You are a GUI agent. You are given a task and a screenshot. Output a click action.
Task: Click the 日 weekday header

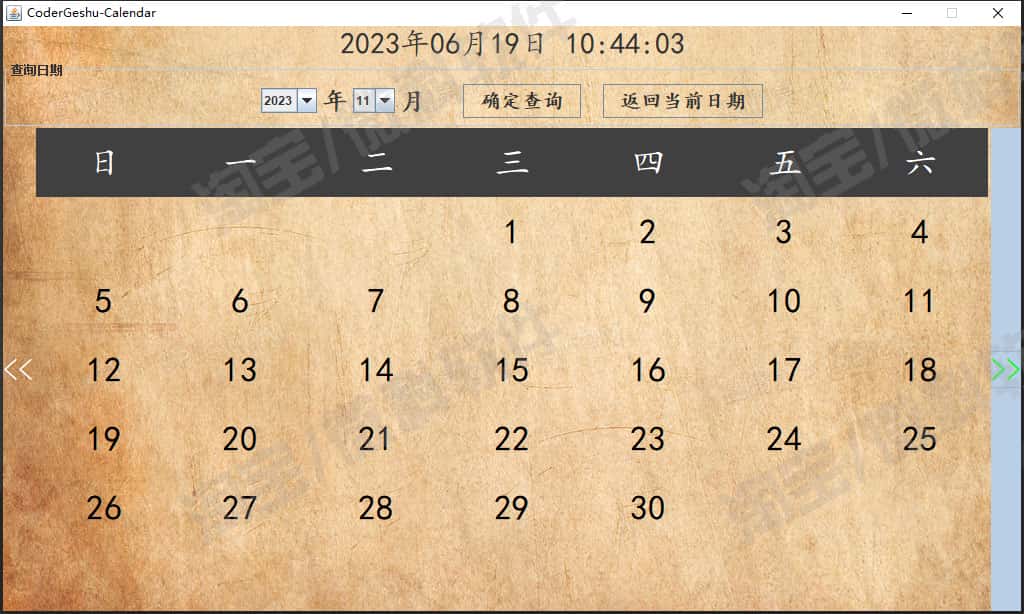pos(104,162)
